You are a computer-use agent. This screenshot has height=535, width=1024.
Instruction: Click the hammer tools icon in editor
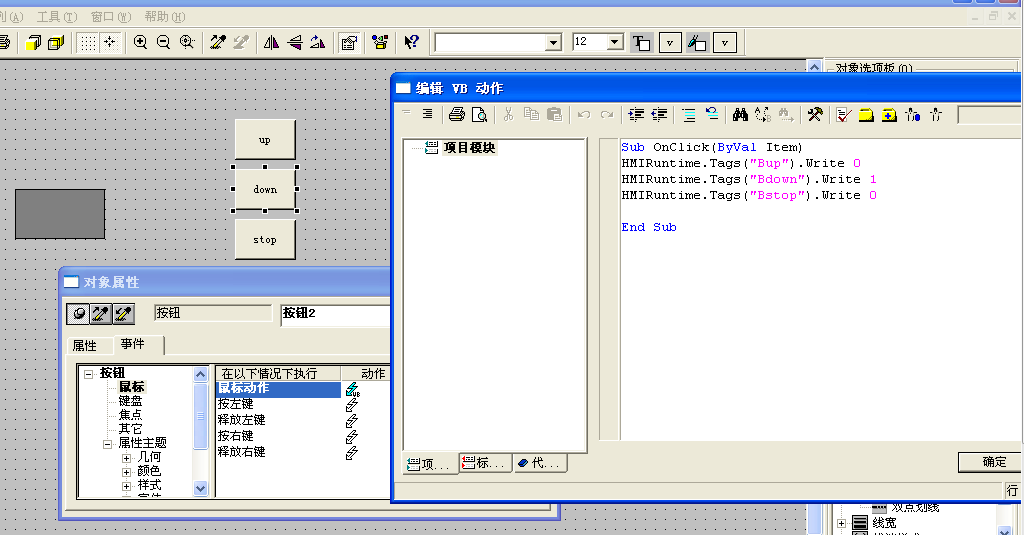click(x=815, y=114)
